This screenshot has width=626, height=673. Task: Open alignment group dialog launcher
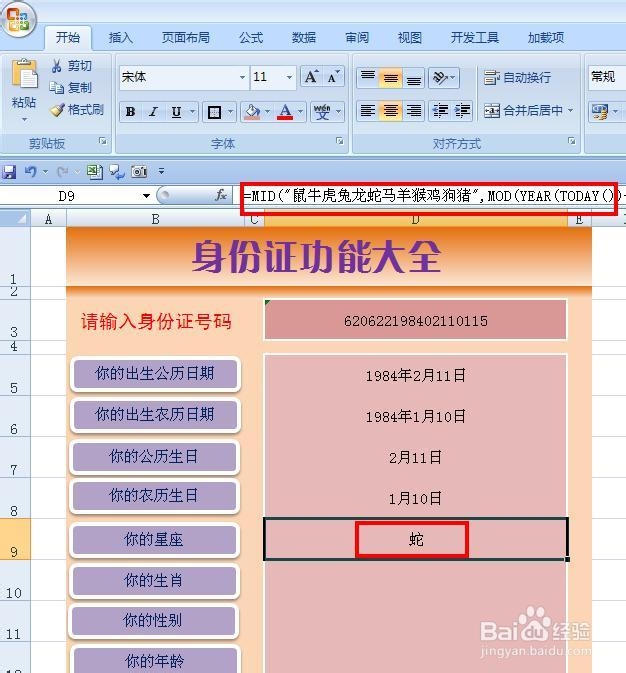click(x=571, y=141)
